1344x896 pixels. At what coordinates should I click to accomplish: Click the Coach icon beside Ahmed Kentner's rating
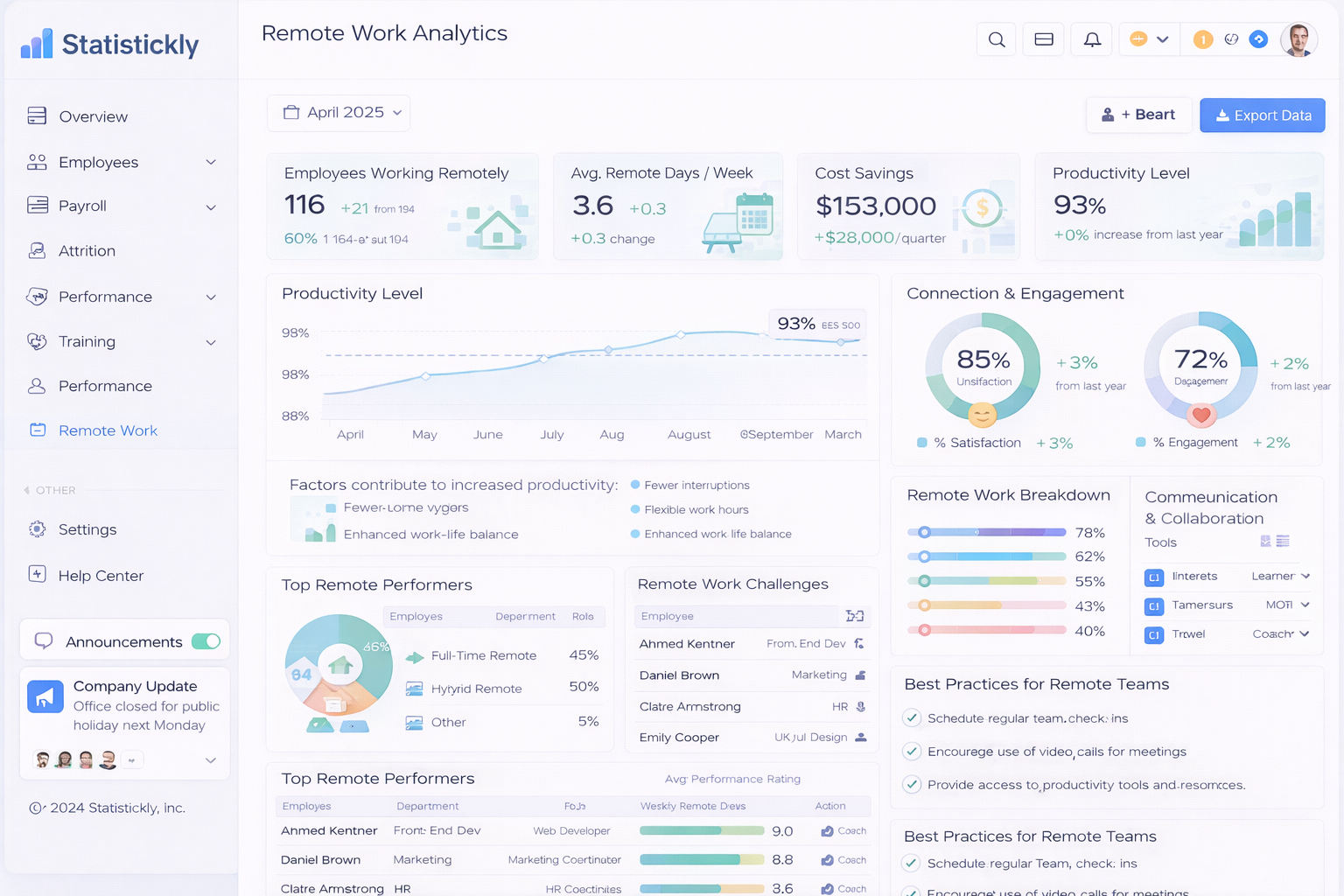(826, 830)
